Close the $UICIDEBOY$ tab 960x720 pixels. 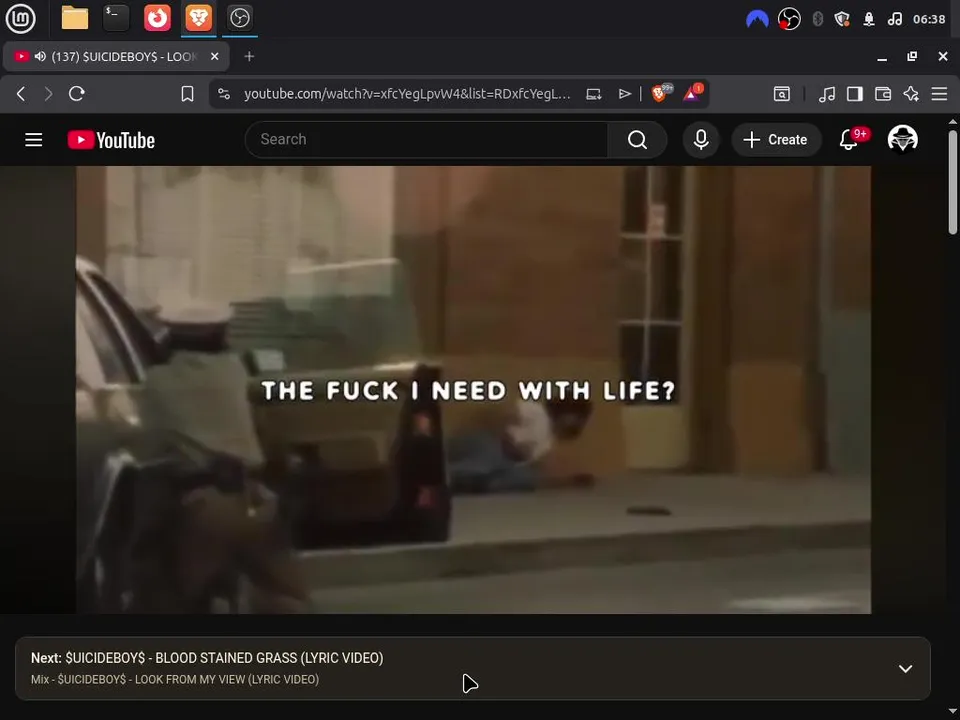(x=214, y=56)
